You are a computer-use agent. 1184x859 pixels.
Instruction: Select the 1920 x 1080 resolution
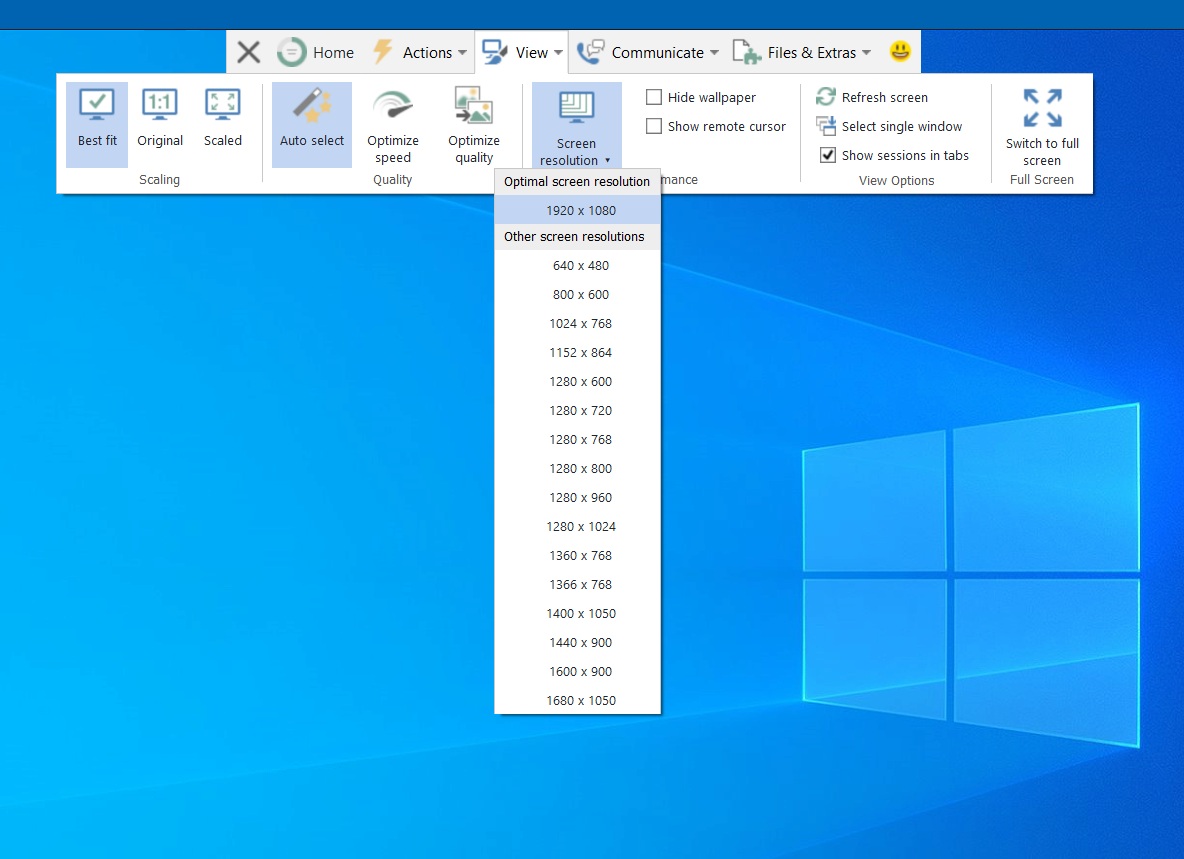tap(577, 210)
